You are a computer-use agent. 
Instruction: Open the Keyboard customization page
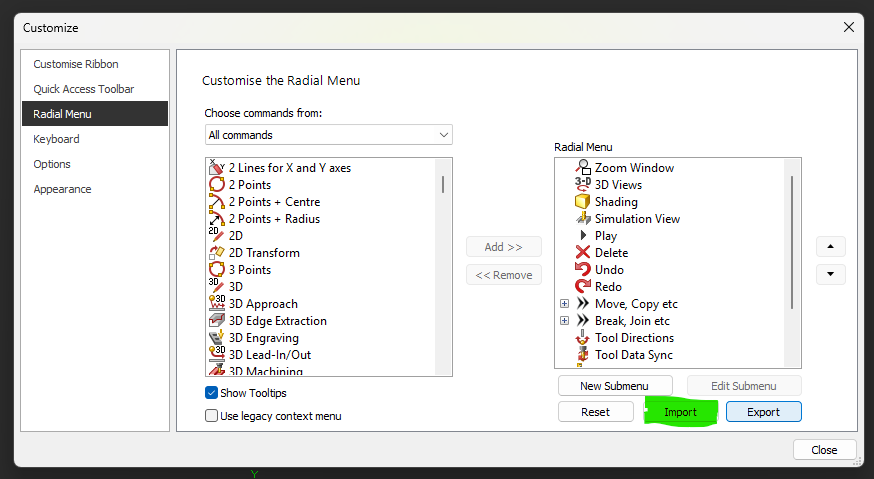[x=56, y=139]
